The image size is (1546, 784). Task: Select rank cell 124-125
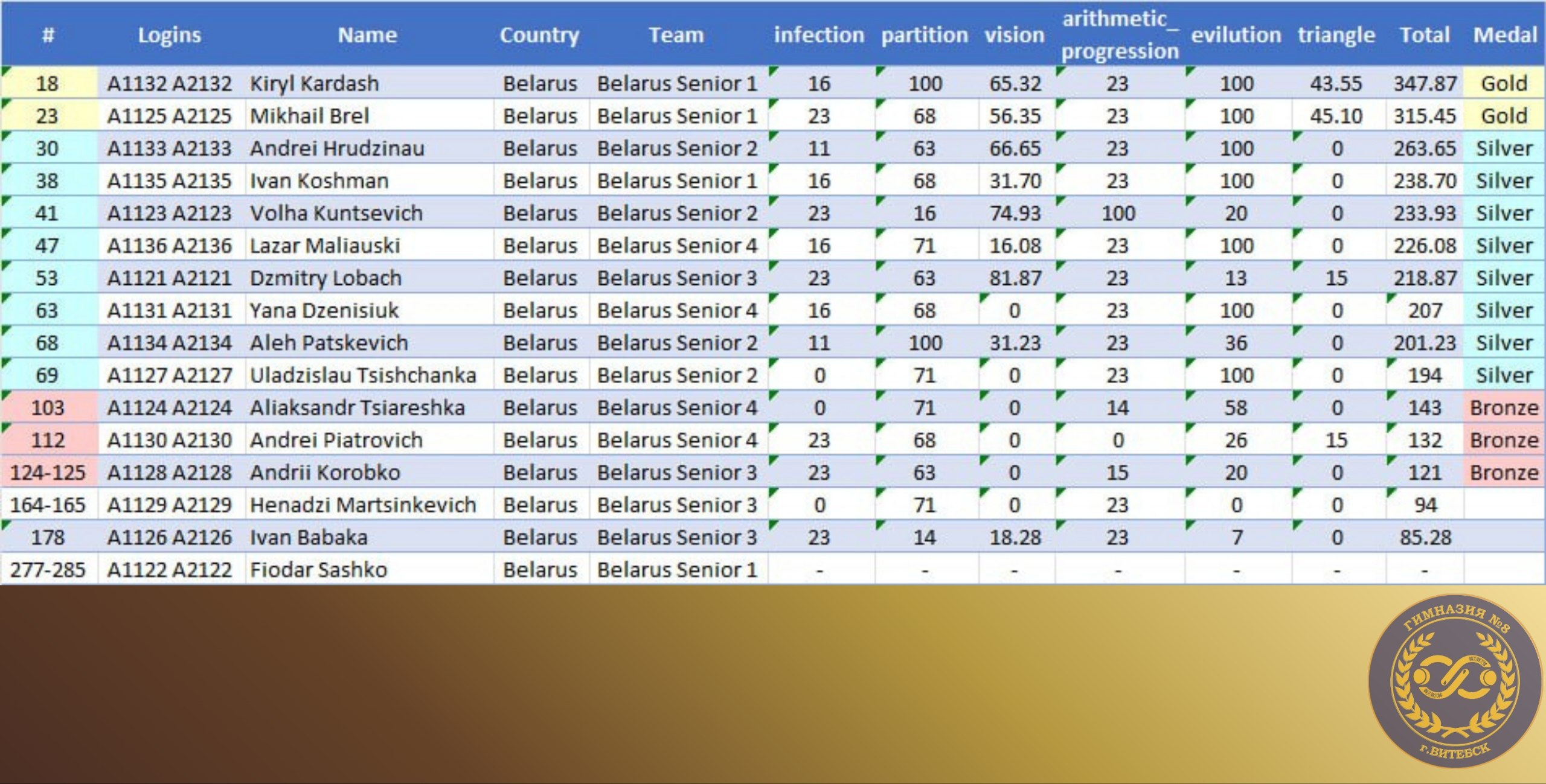tap(48, 473)
